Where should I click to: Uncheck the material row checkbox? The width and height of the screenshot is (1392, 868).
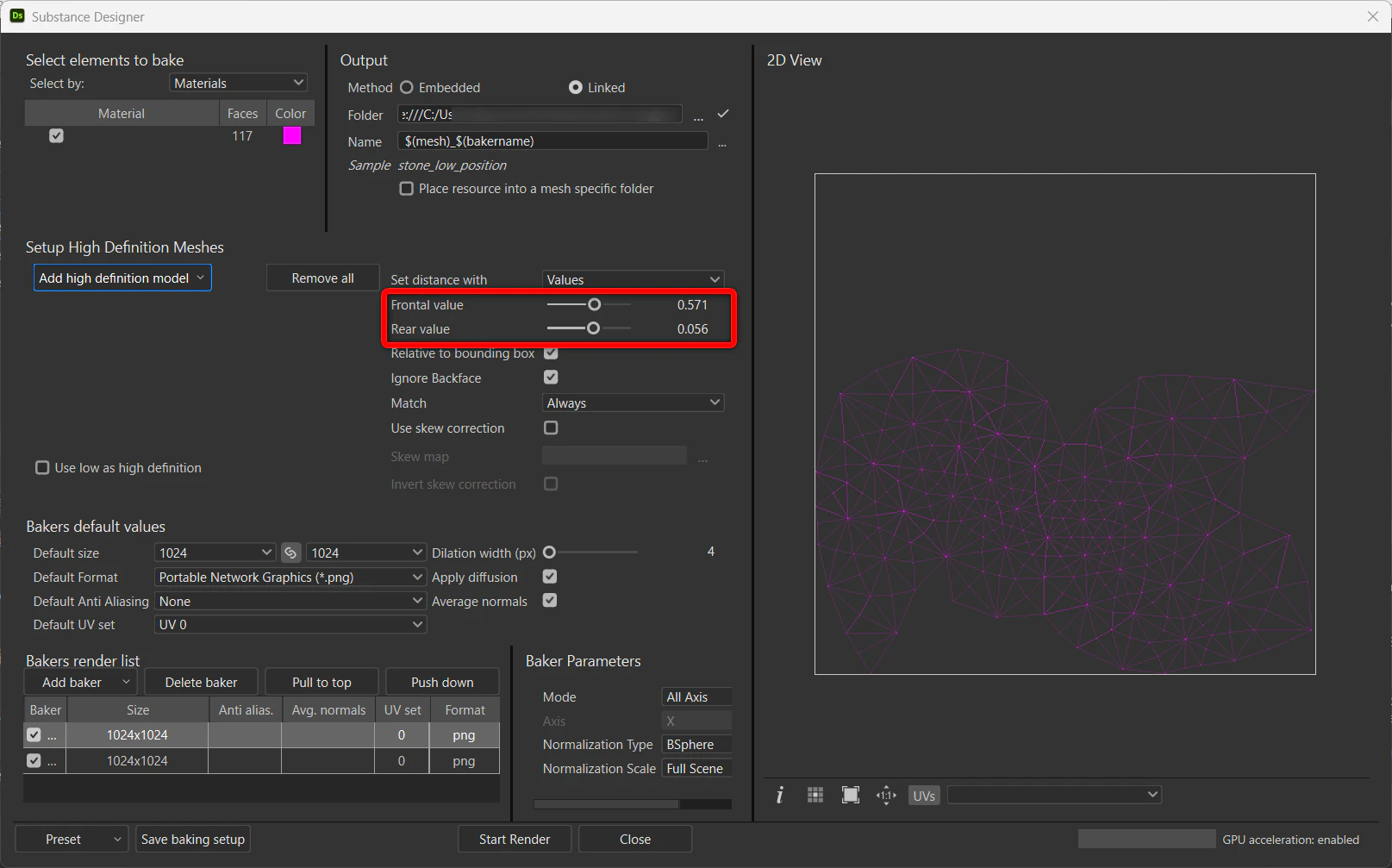pyautogui.click(x=57, y=136)
